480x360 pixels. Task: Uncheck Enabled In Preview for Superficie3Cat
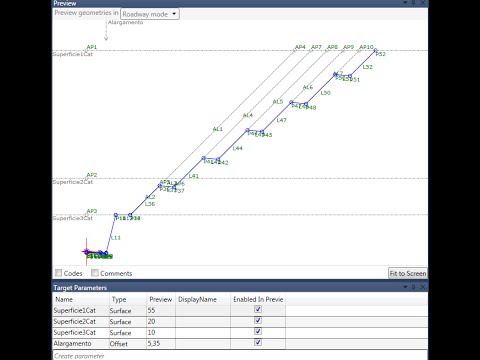[x=258, y=331]
